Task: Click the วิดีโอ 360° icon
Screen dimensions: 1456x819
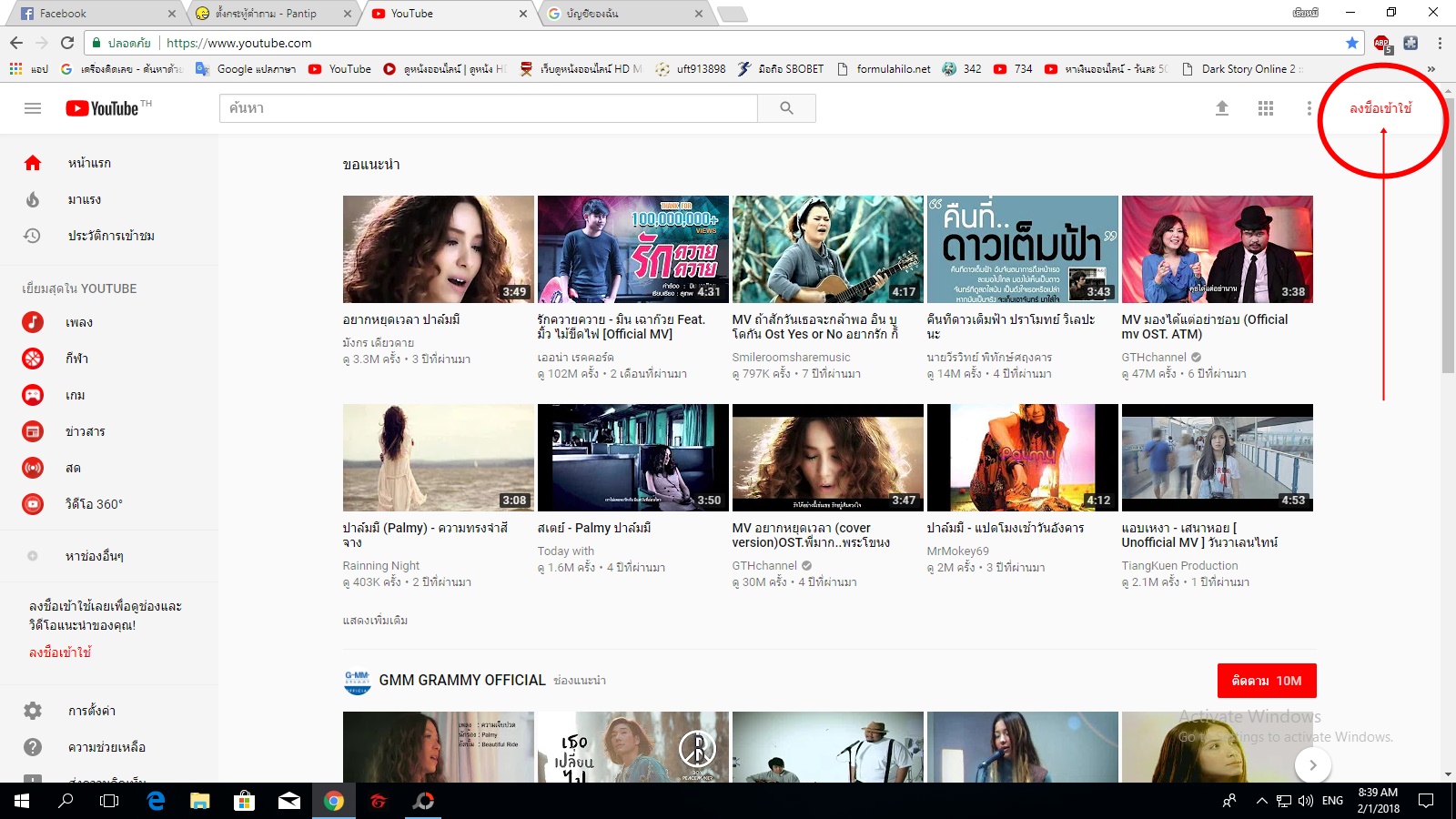Action: (33, 504)
